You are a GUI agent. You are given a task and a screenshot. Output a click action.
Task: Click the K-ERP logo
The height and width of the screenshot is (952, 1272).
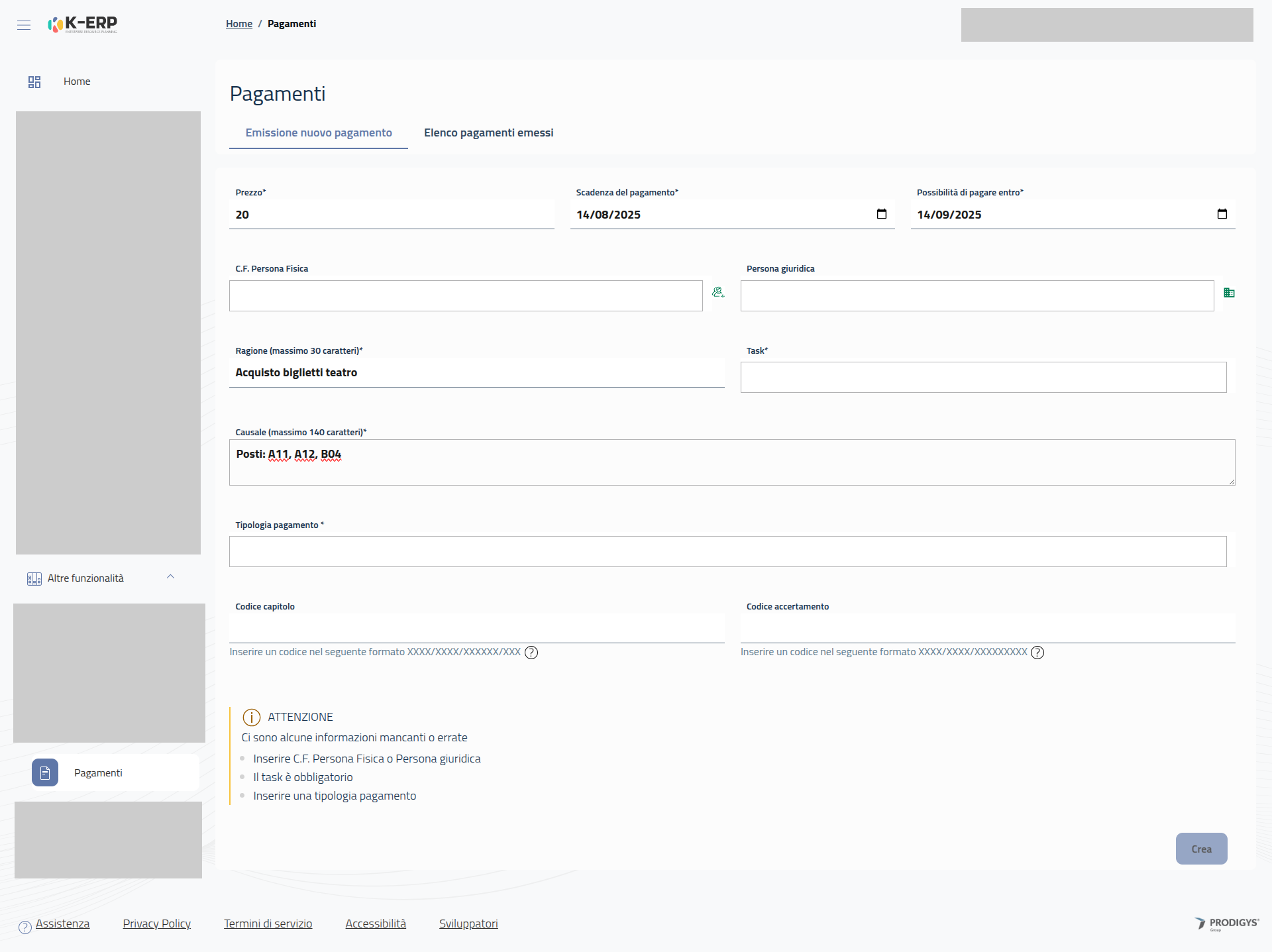83,25
